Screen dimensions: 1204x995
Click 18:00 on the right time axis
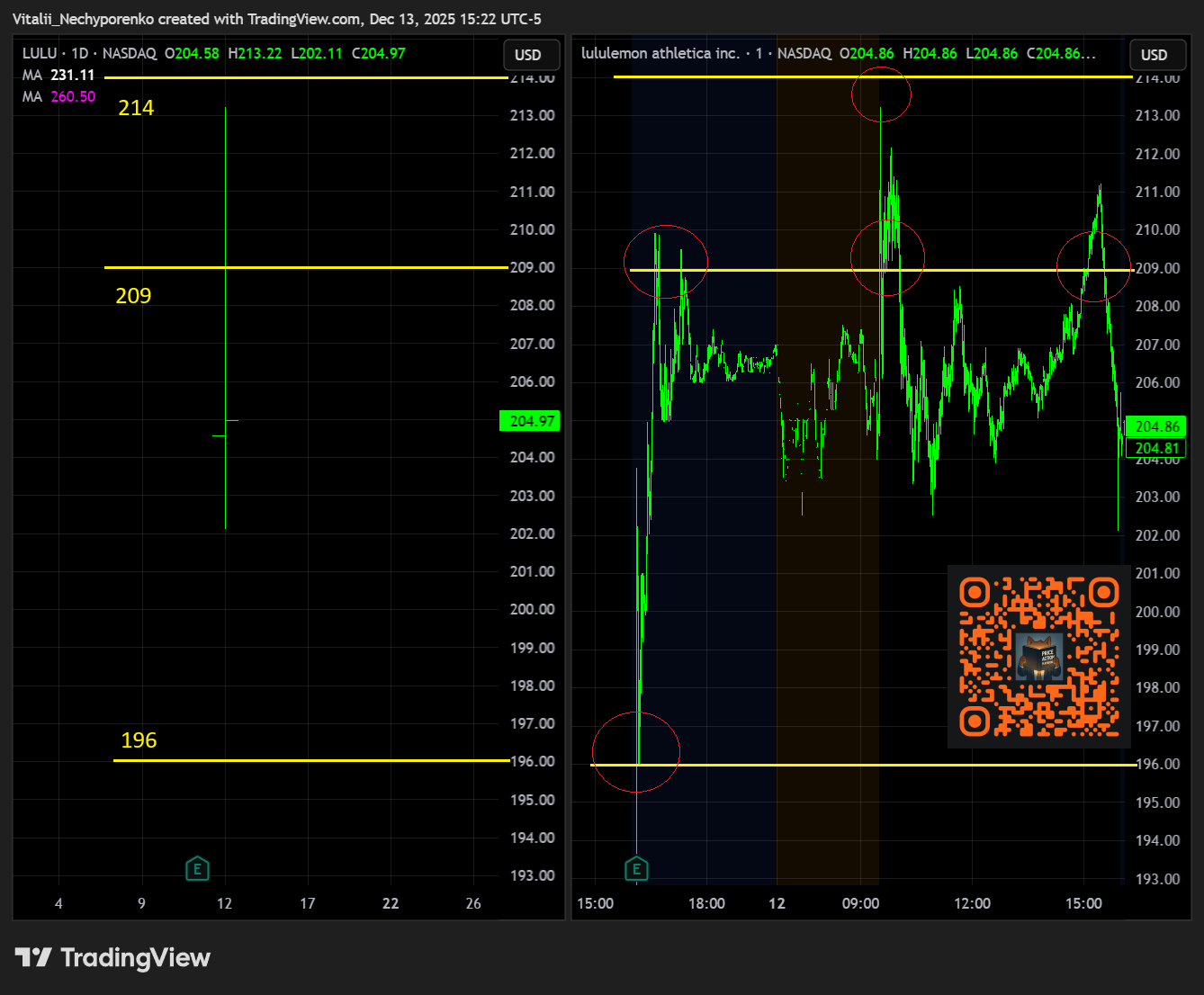tap(706, 903)
